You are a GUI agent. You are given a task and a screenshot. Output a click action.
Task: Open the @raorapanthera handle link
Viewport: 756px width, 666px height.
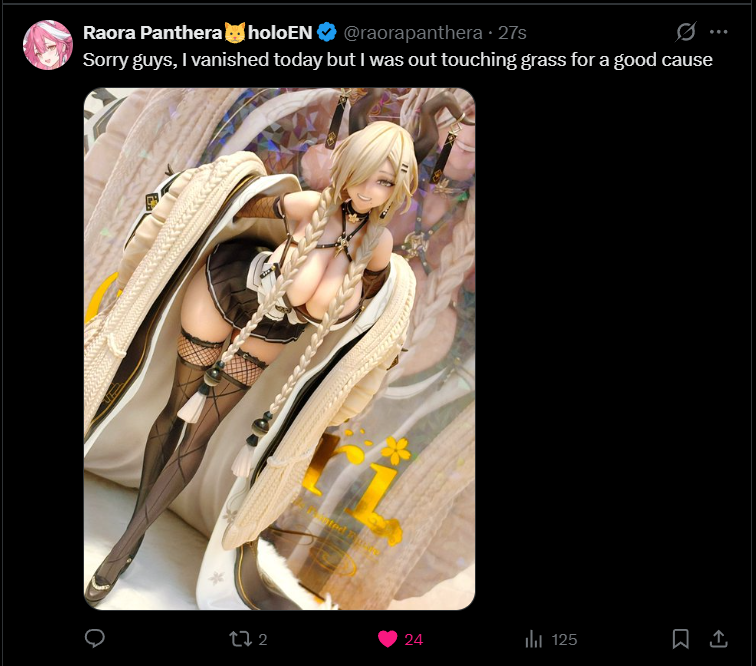(413, 33)
